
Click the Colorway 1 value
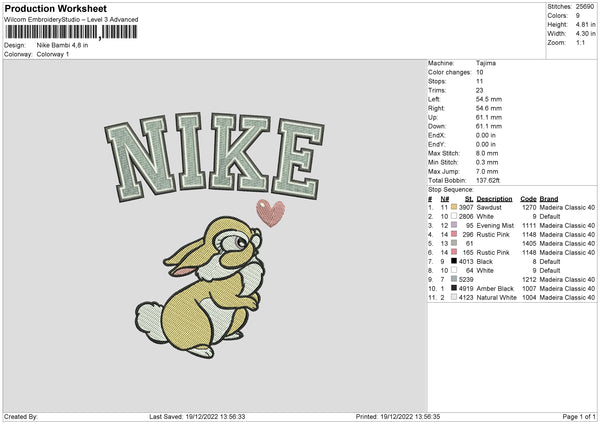click(53, 55)
